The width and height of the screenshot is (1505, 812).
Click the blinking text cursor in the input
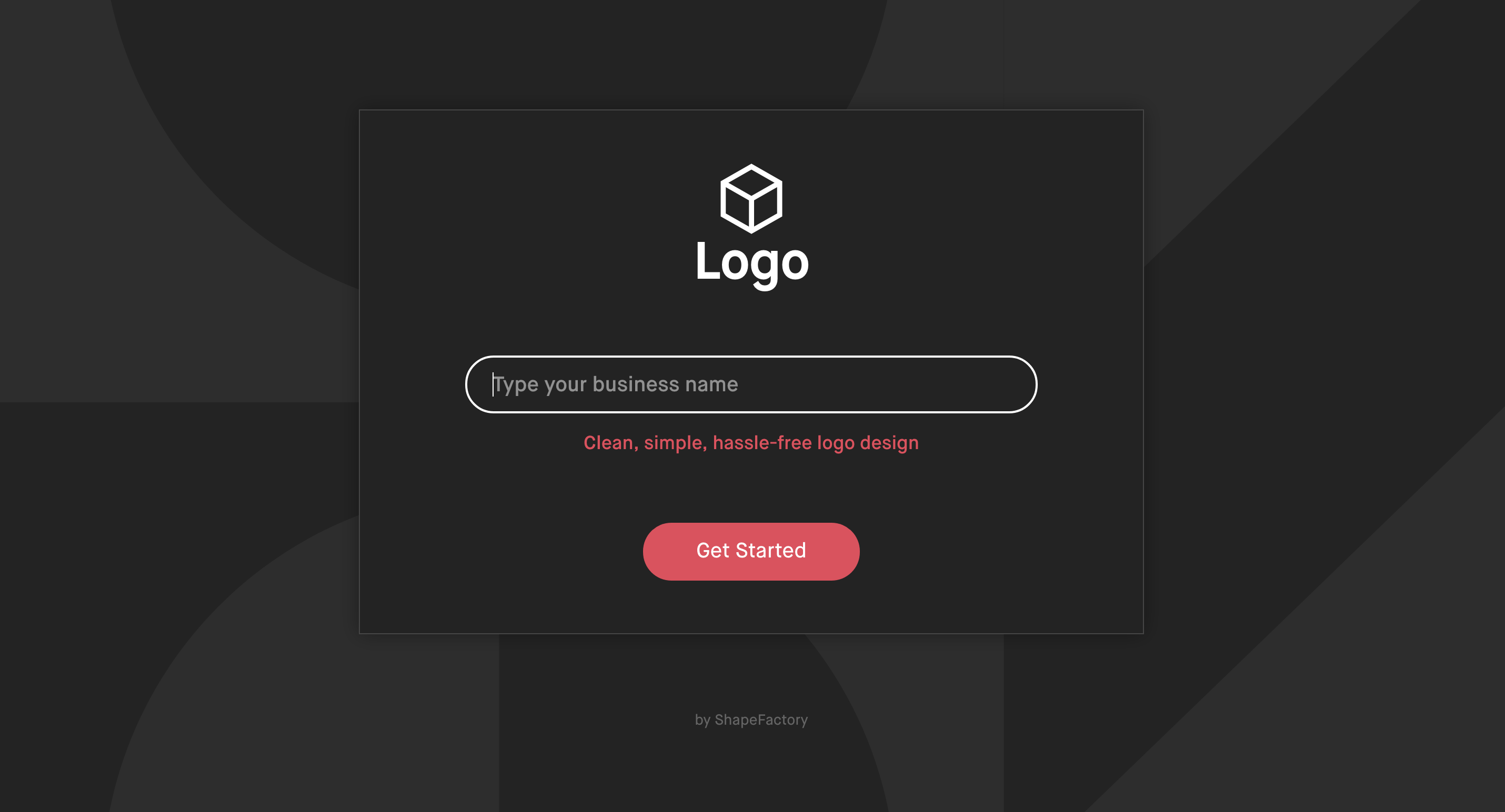(493, 384)
